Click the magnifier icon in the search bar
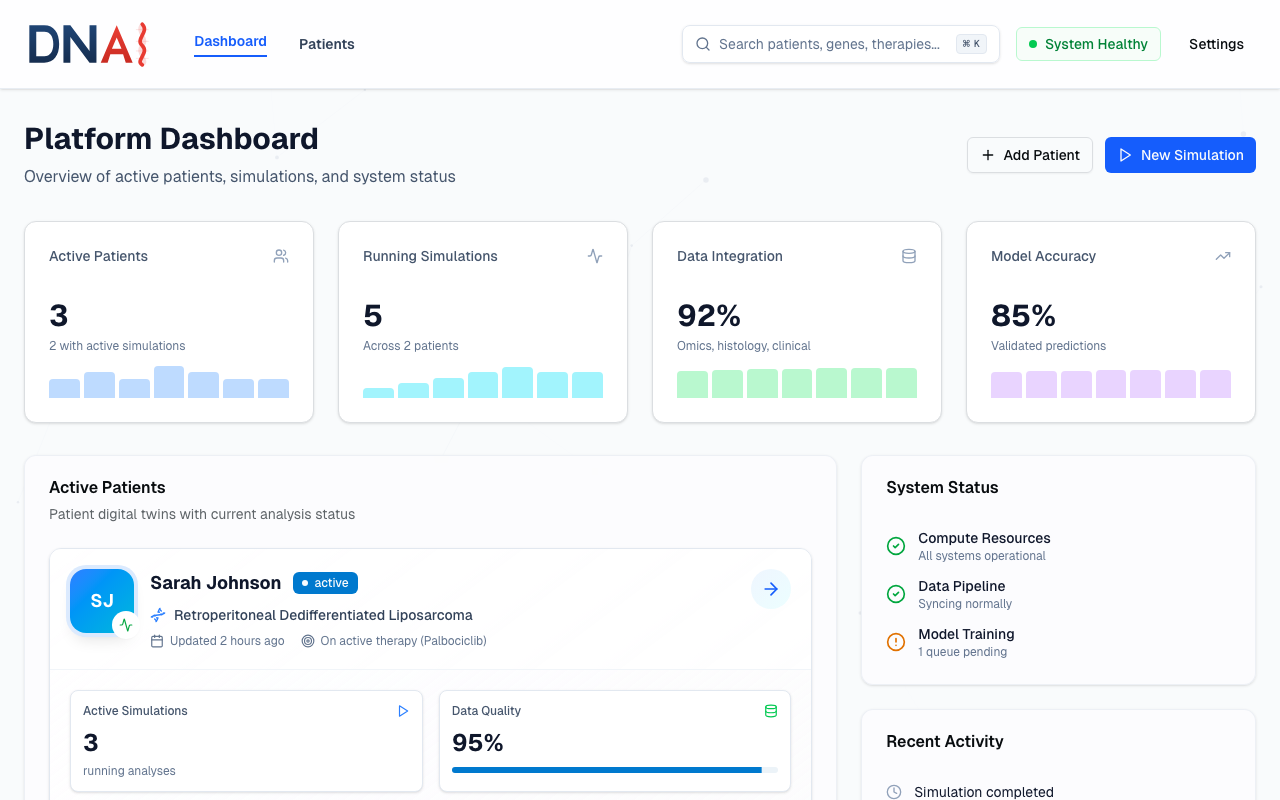 [x=703, y=44]
